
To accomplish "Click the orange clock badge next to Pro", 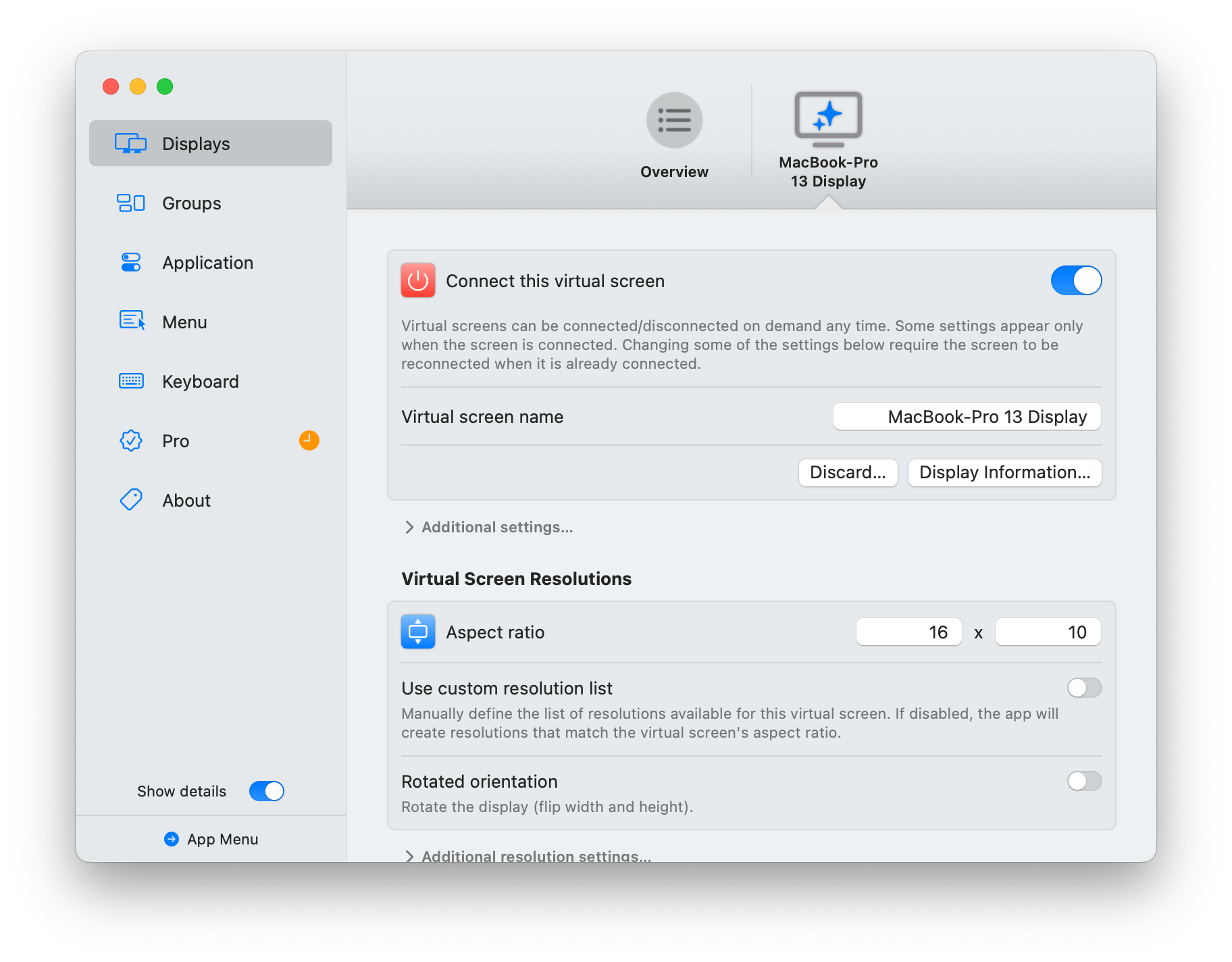I will coord(309,440).
